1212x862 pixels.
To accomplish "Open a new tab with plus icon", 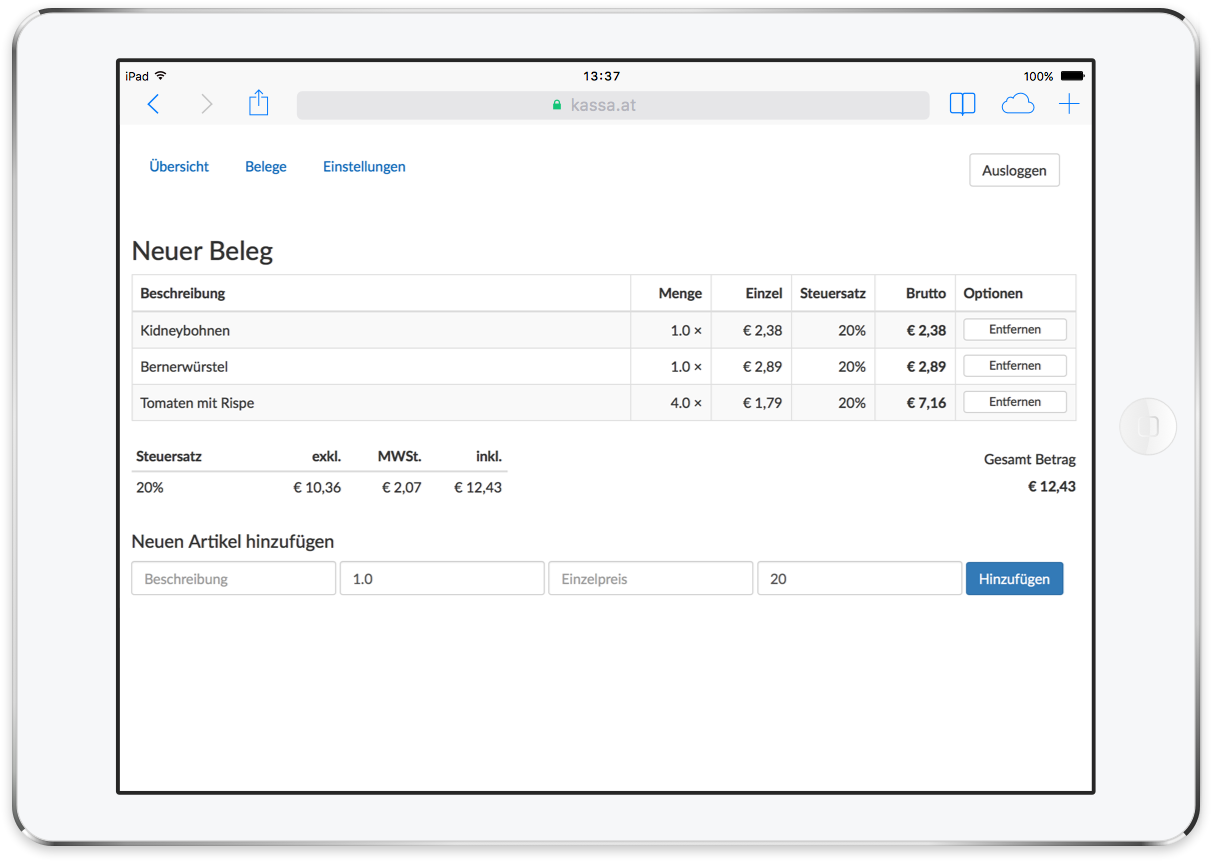I will (x=1069, y=104).
